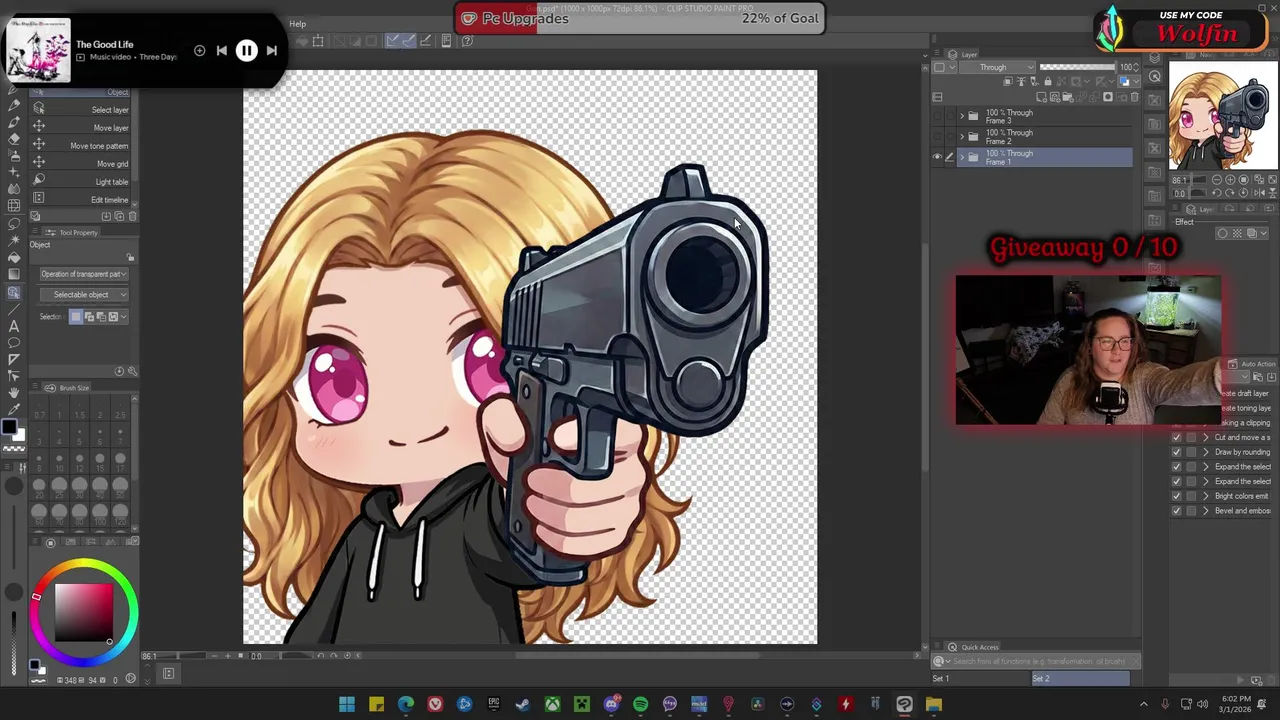The image size is (1280, 720).
Task: Select the Edit timeline sub tool
Action: tap(82, 200)
